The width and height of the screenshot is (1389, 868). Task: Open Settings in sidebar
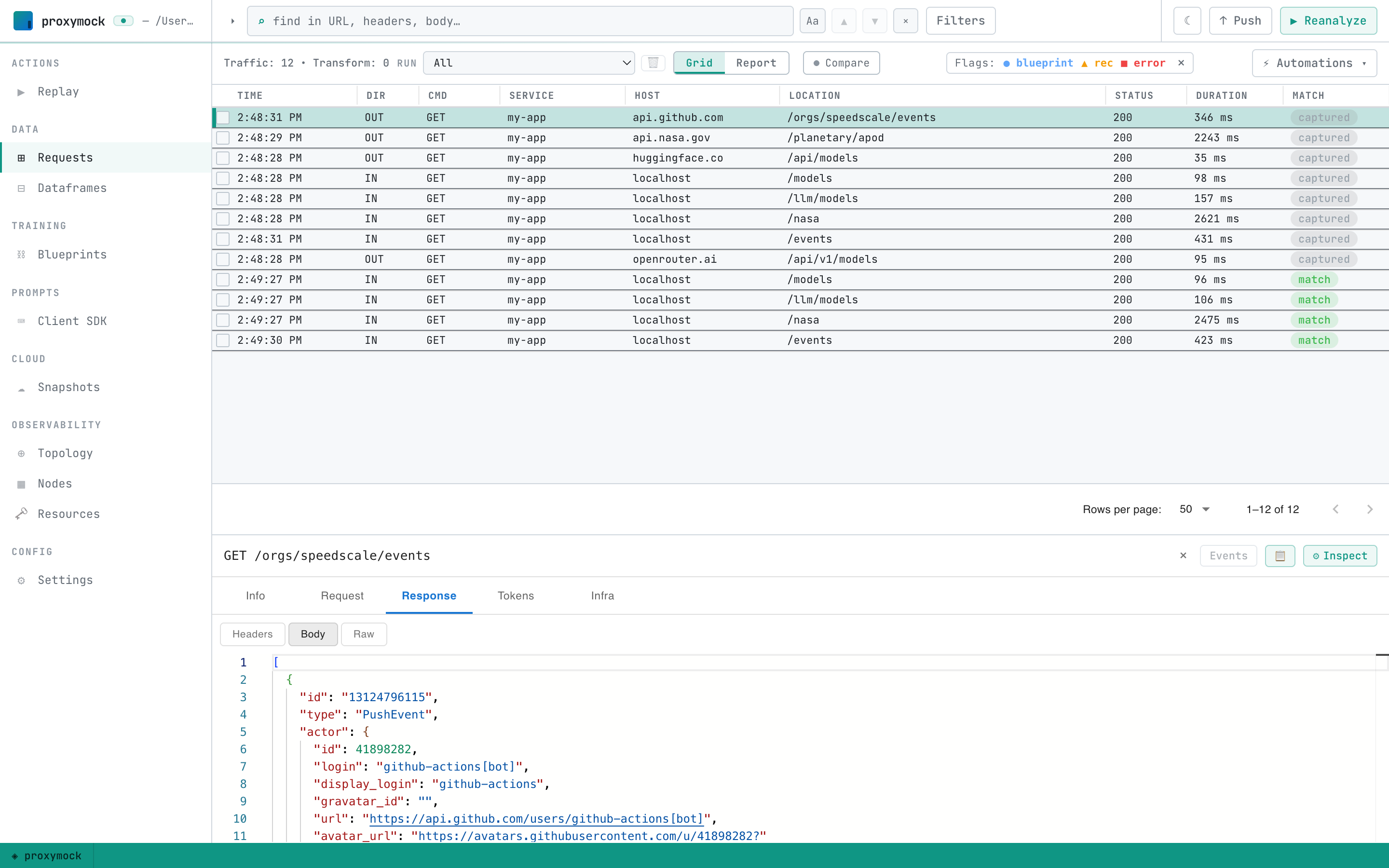tap(106, 580)
